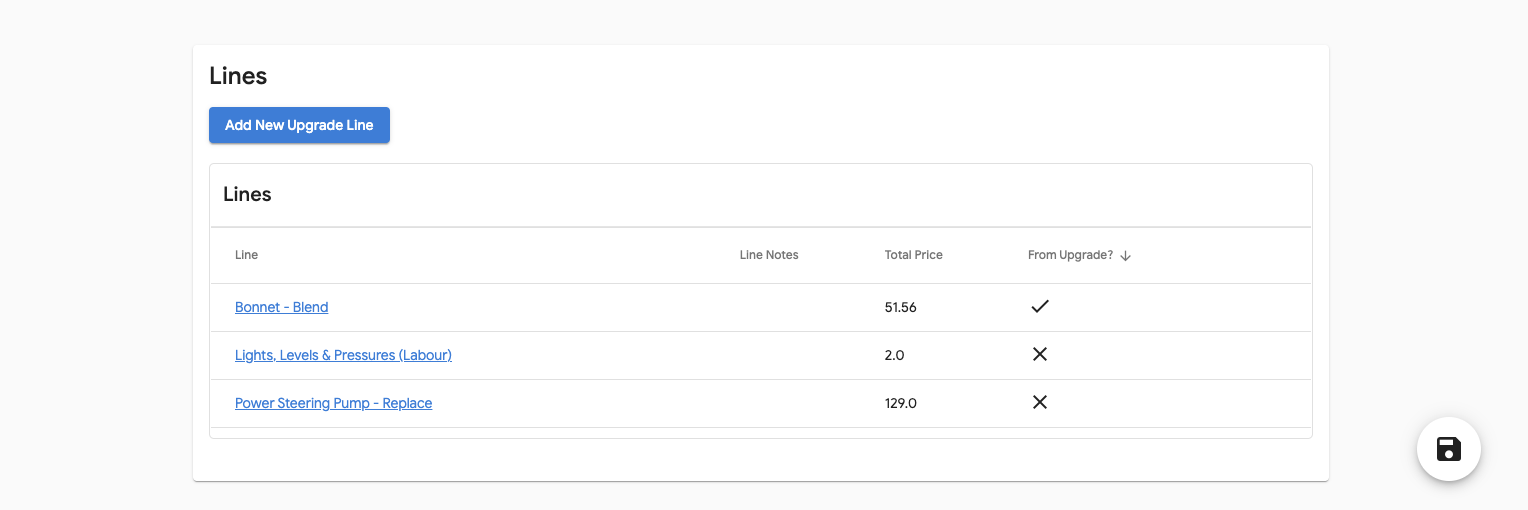Click the Lines section heading above the button
This screenshot has height=510, width=1528.
point(238,76)
